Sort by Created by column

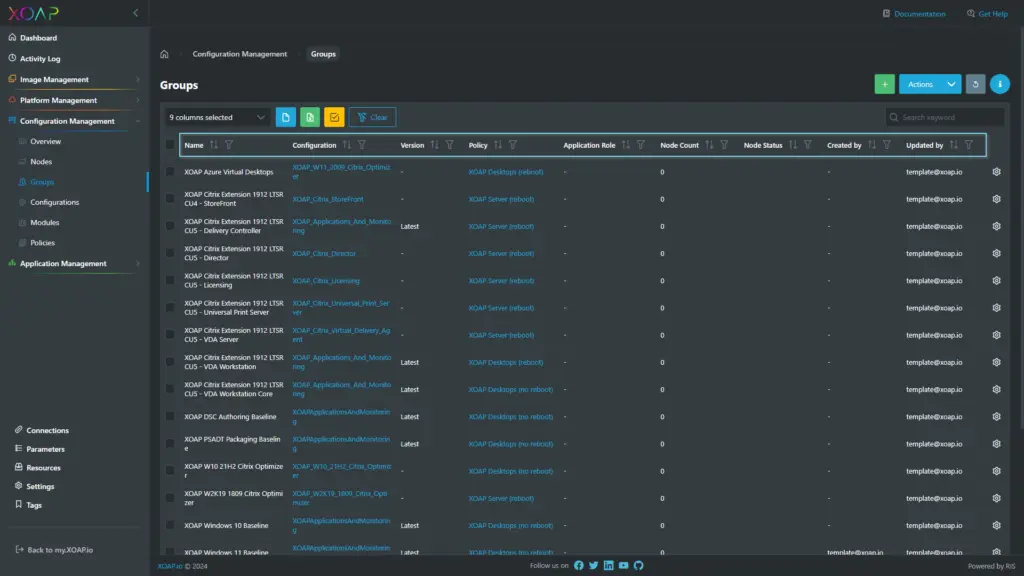872,145
